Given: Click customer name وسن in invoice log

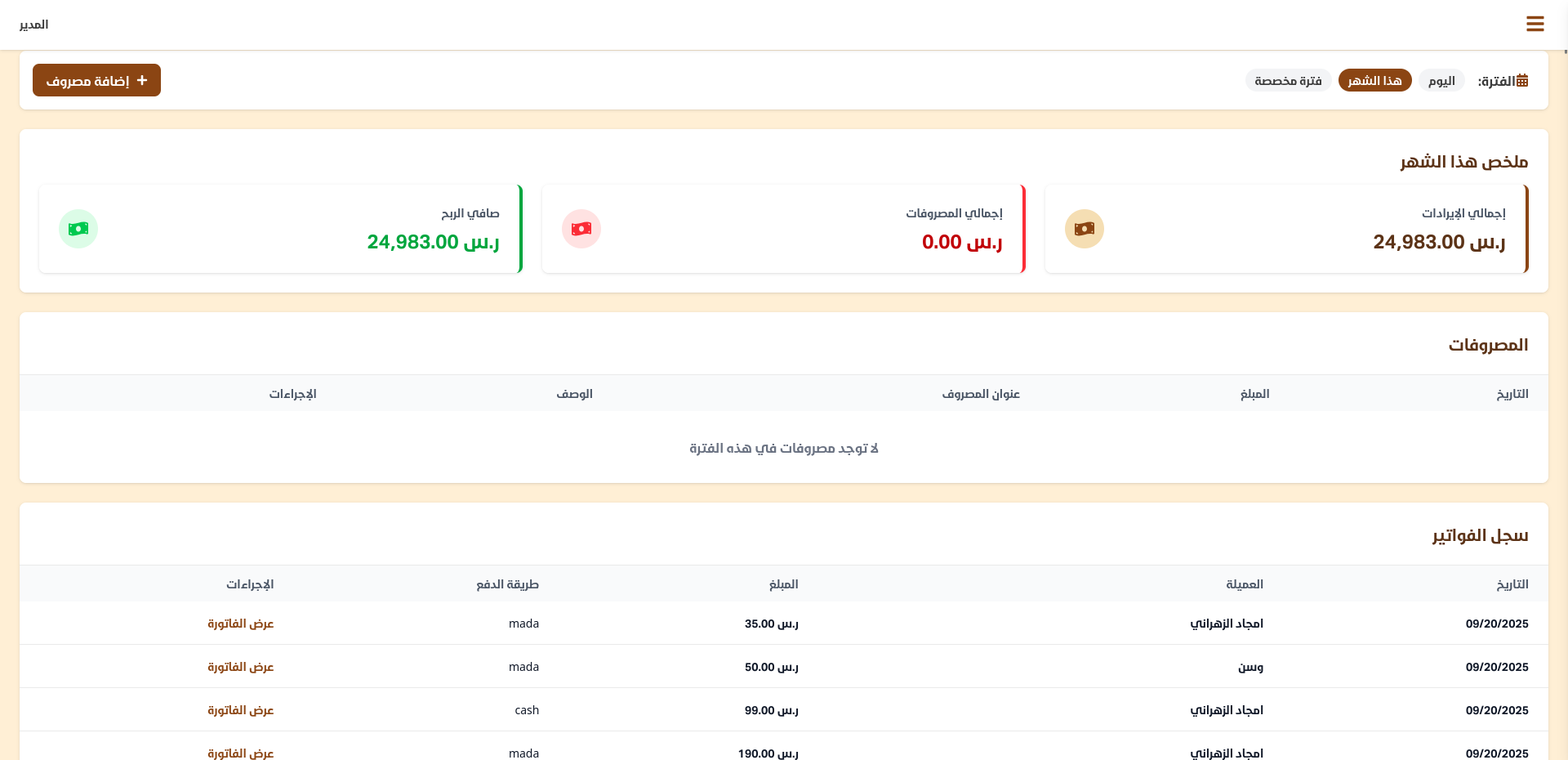Looking at the screenshot, I should pos(1249,667).
